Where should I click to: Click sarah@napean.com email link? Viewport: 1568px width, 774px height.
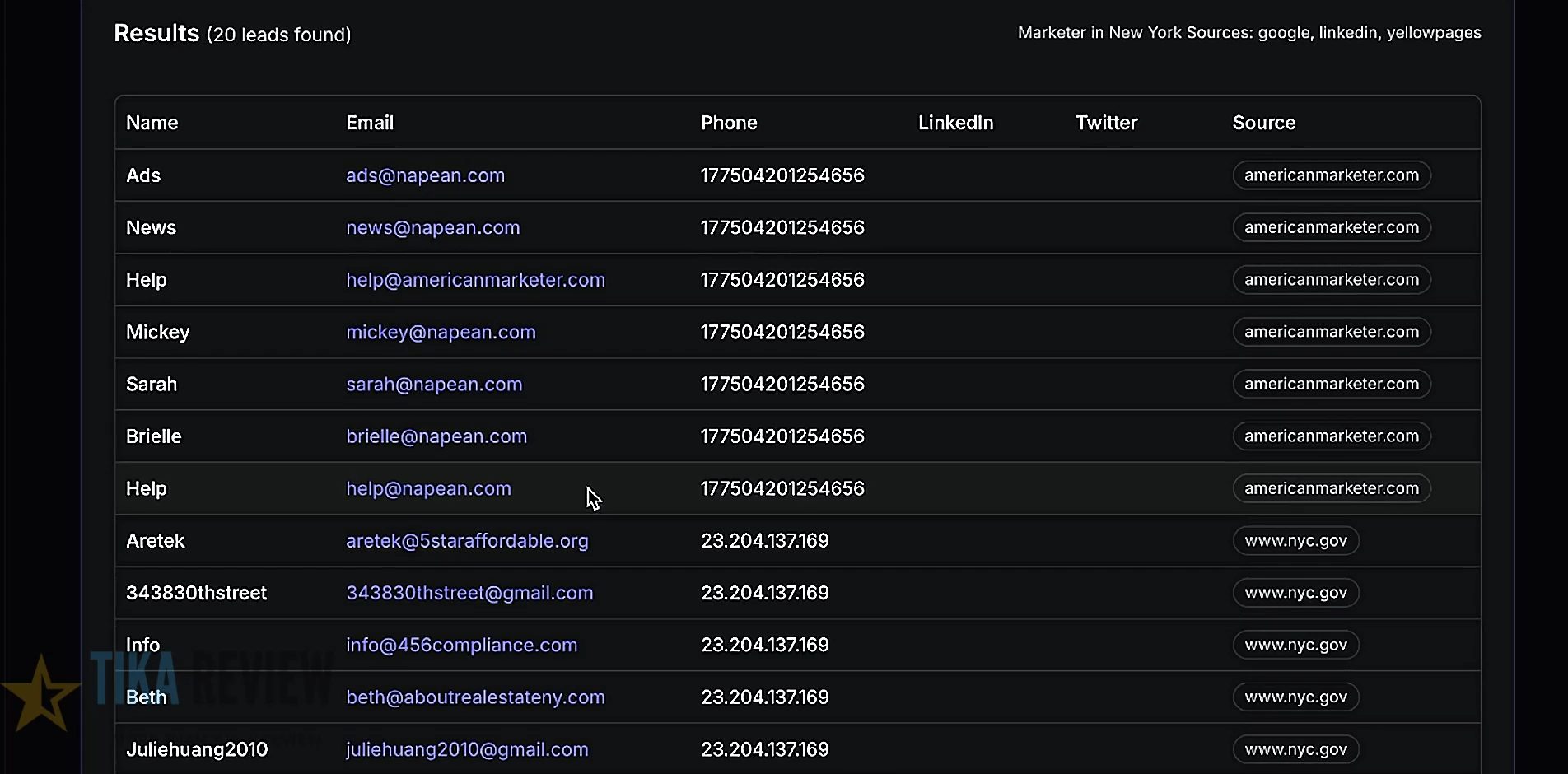point(434,384)
